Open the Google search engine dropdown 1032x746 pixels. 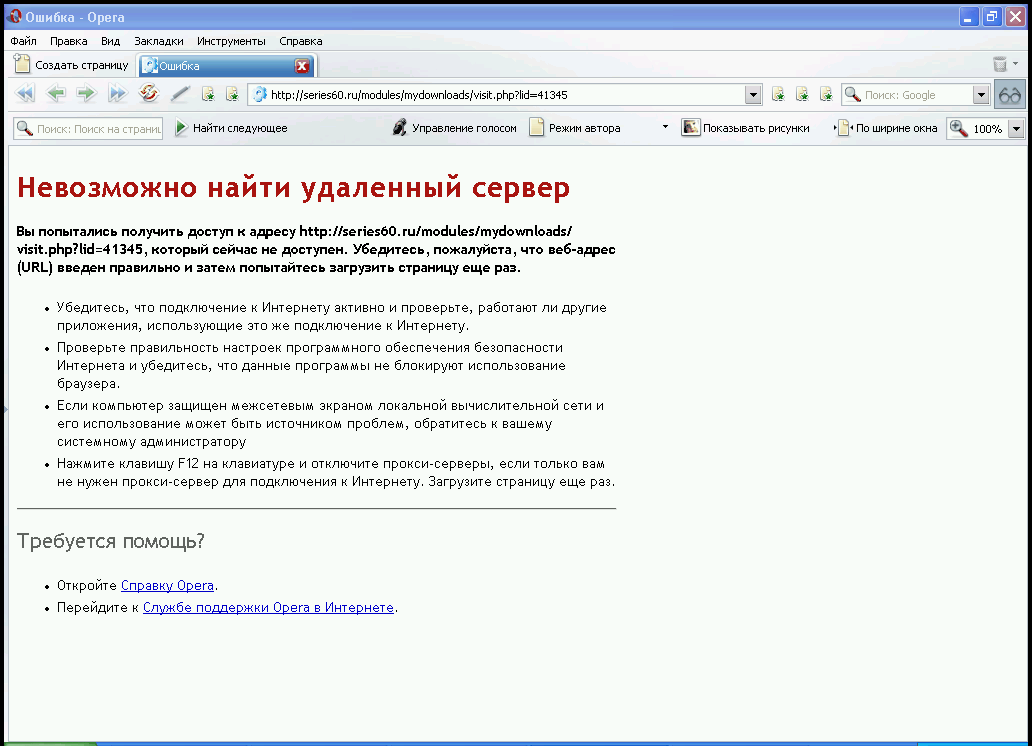[x=981, y=95]
